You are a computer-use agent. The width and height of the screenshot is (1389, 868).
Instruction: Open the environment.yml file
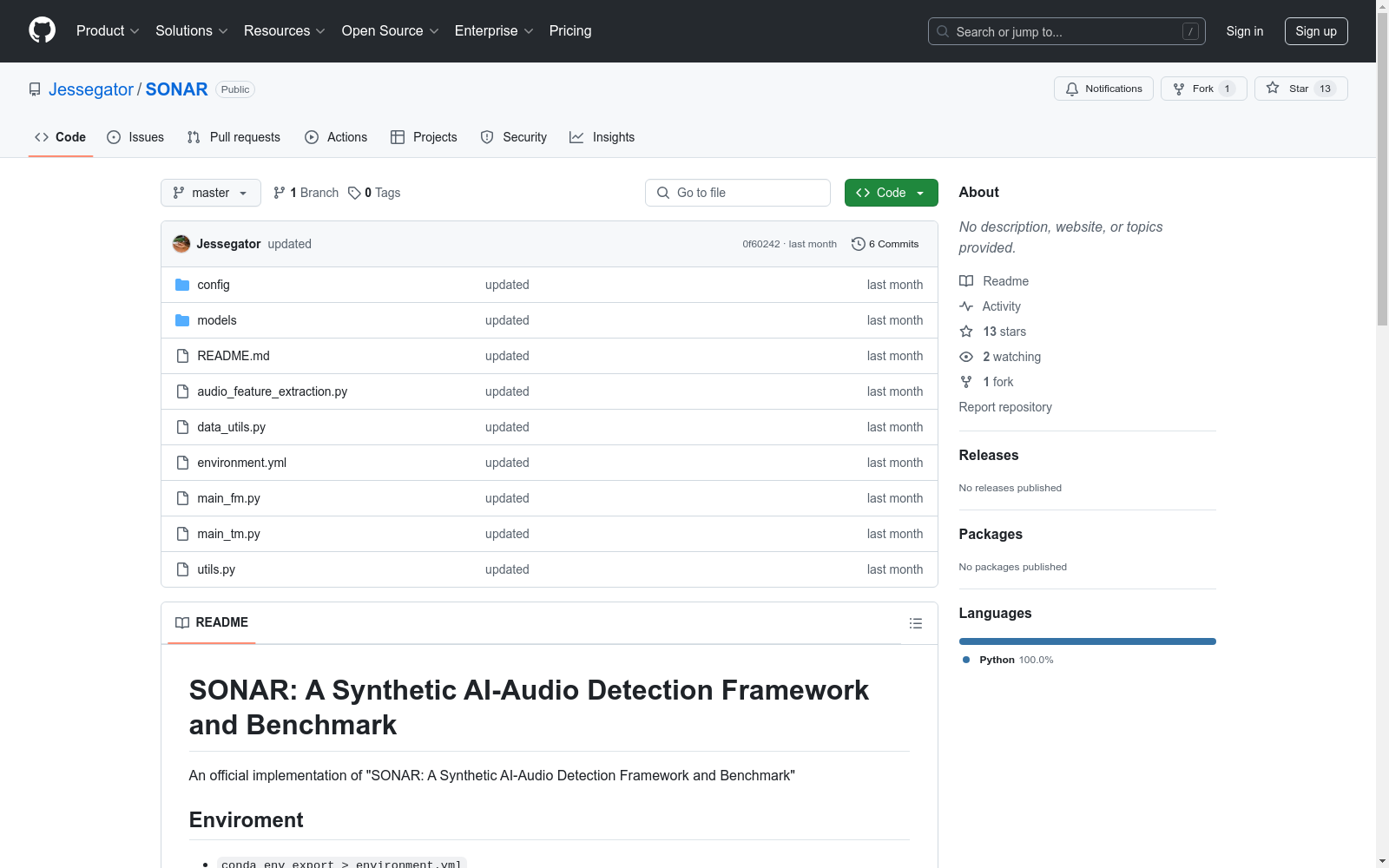[x=241, y=463]
